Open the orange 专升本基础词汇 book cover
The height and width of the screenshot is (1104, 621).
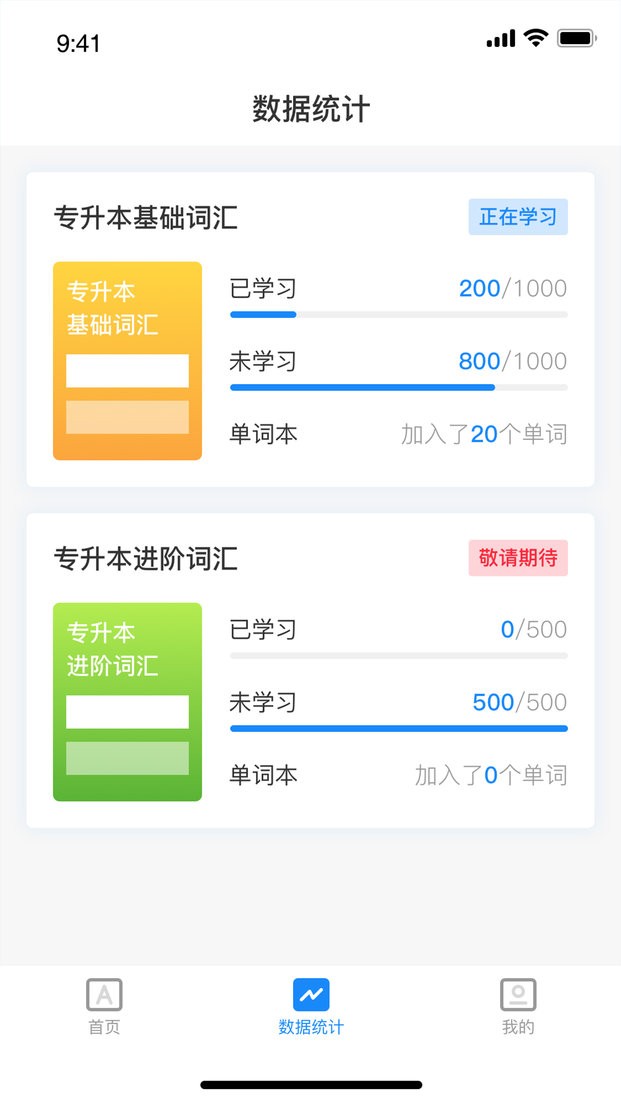[127, 361]
